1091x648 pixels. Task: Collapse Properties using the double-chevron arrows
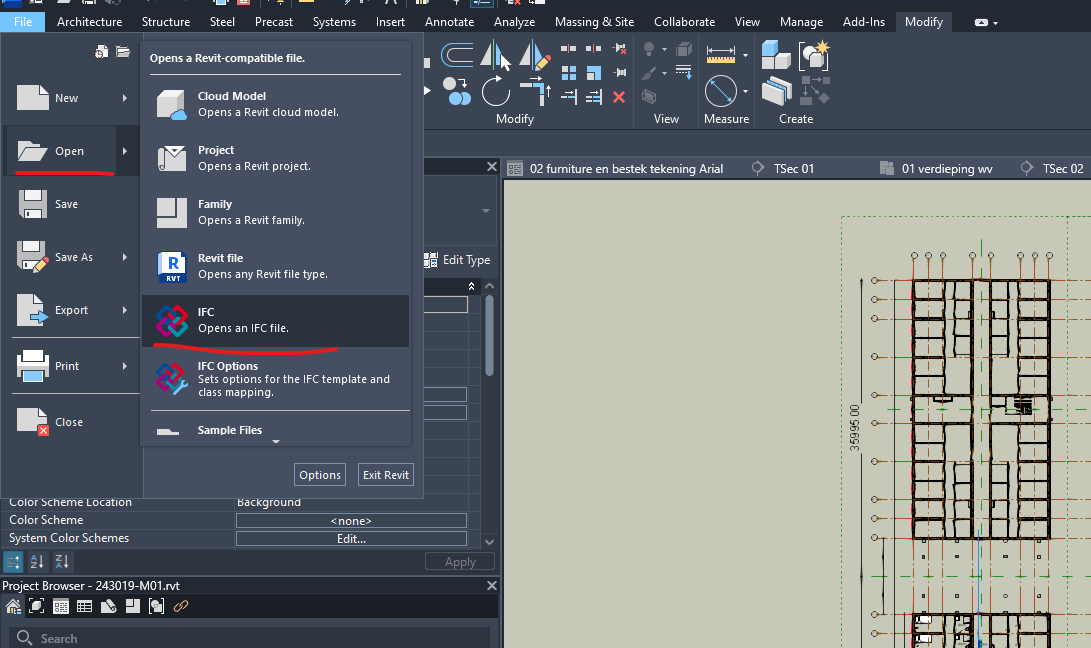pyautogui.click(x=470, y=285)
